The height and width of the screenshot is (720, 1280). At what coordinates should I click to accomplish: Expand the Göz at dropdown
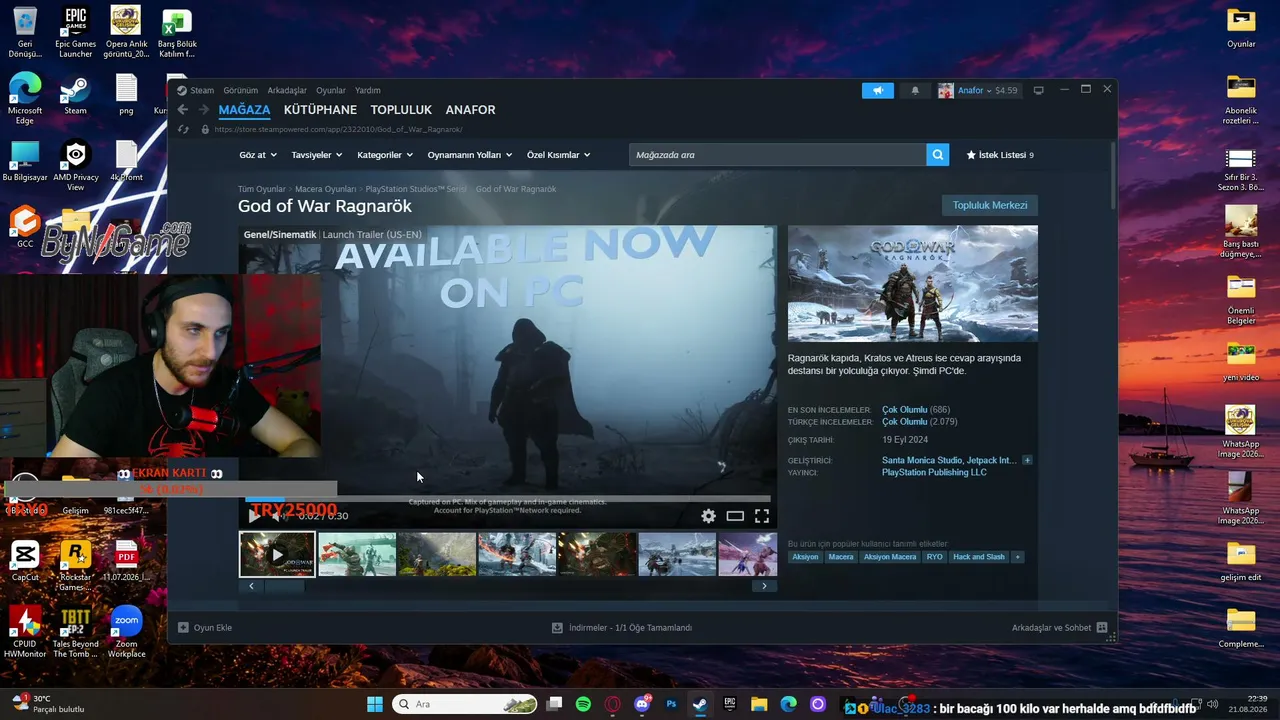point(257,155)
